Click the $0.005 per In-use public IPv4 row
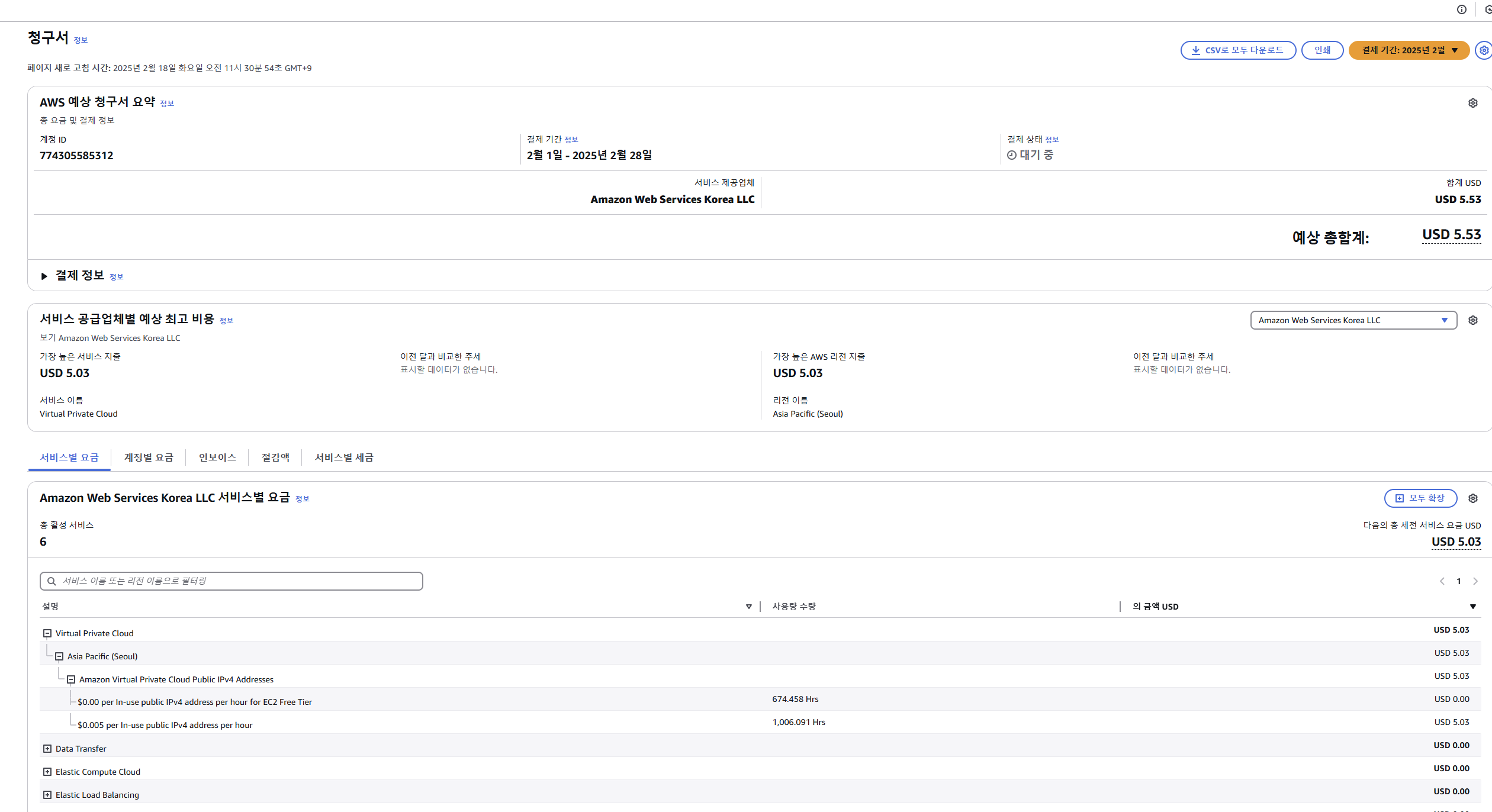This screenshot has width=1492, height=812. [x=760, y=722]
